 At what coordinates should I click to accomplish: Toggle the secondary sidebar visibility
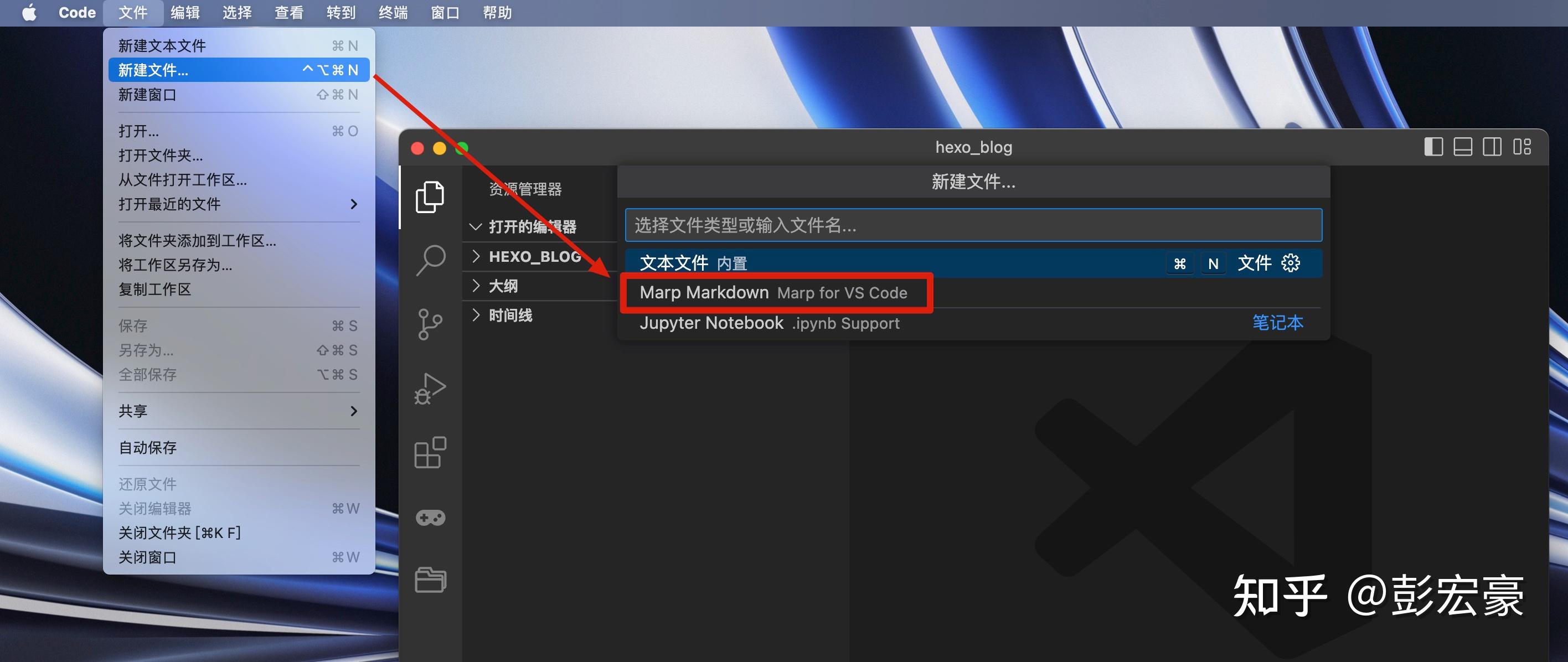click(x=1493, y=147)
